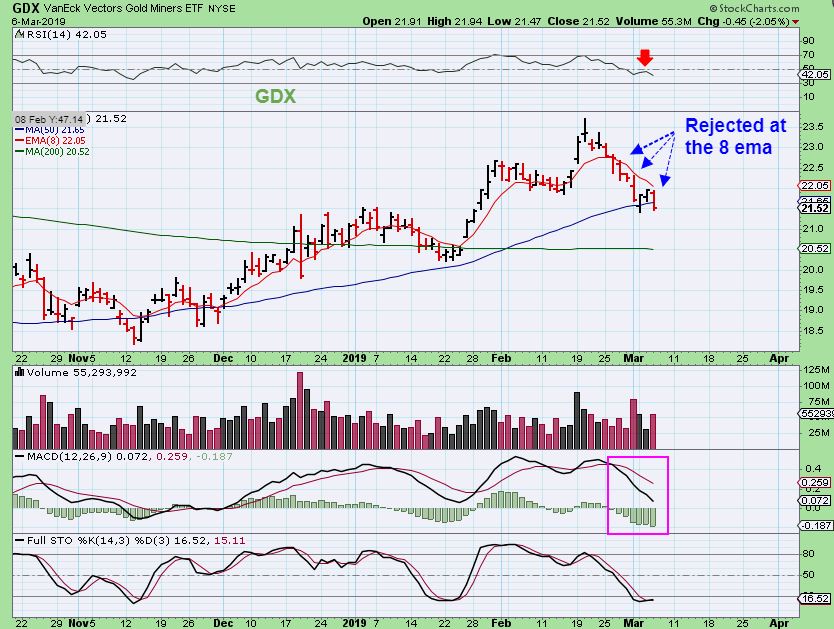834x629 pixels.
Task: Click the 42.05 RSI value tag
Action: point(815,74)
